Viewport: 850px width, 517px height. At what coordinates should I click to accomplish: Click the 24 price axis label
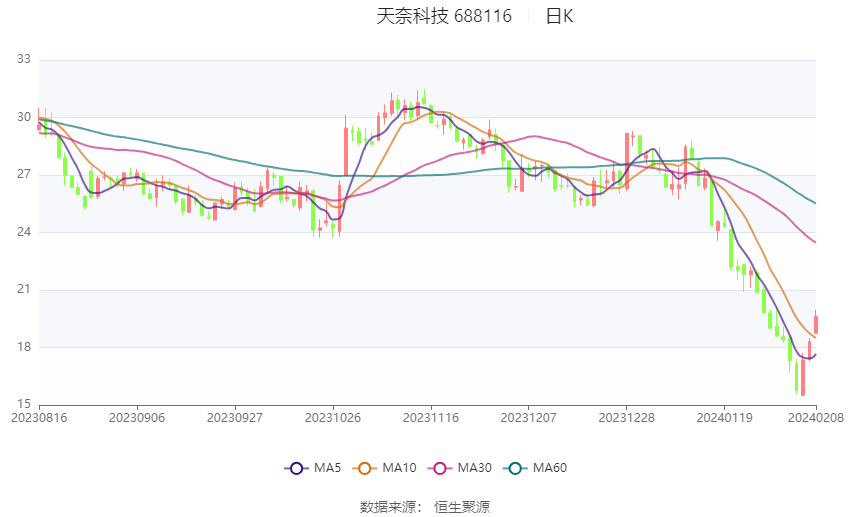24,232
